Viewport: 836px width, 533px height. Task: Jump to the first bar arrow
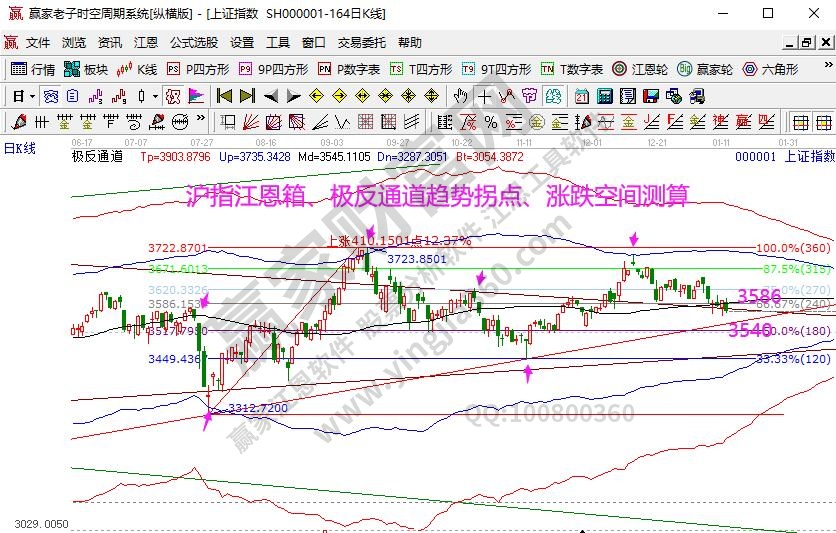(x=224, y=96)
